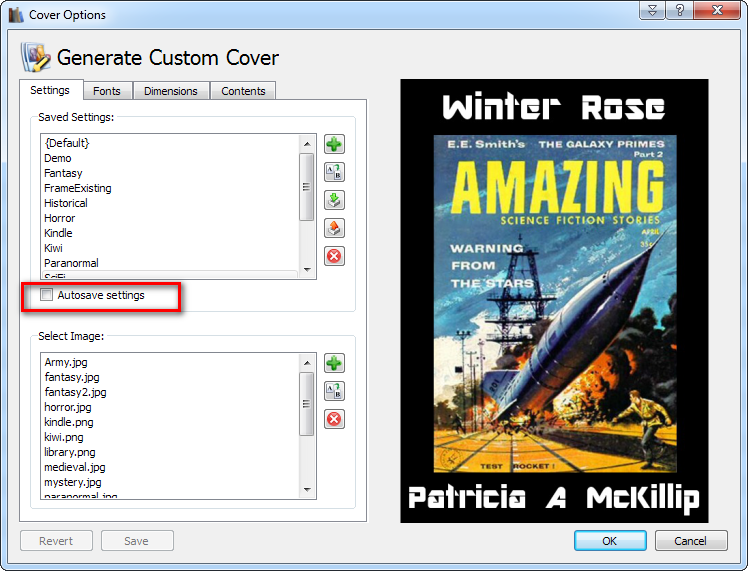Enable the Autosave settings checkbox
Image resolution: width=748 pixels, height=571 pixels.
click(46, 295)
